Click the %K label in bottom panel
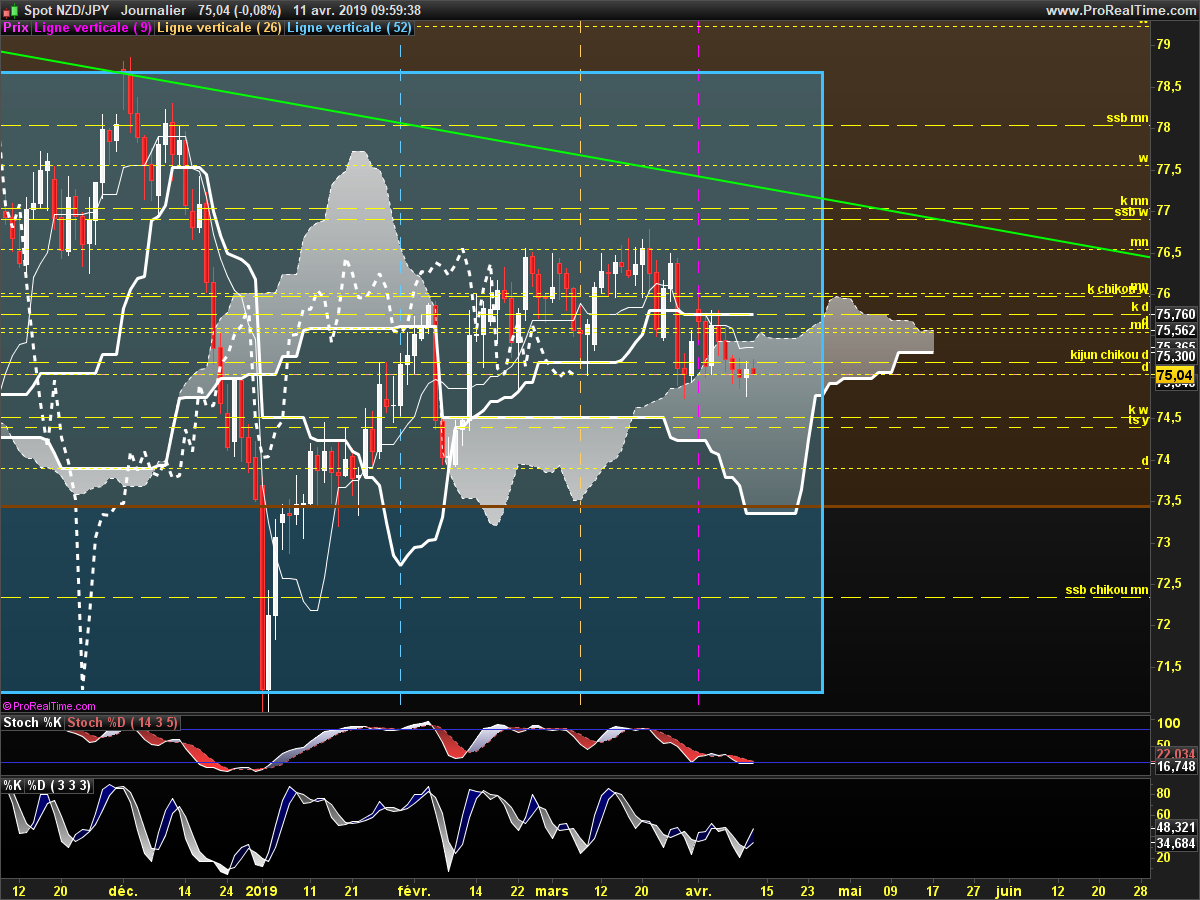 12,786
